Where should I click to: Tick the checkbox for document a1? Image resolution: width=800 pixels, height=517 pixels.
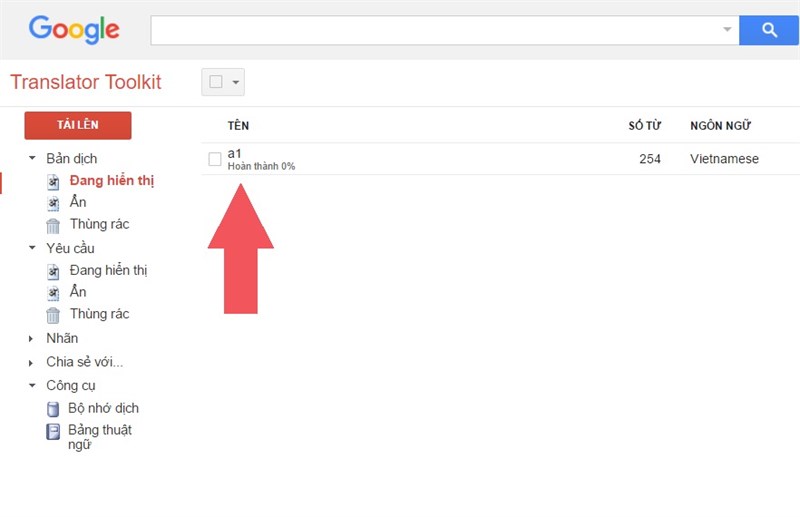[215, 159]
